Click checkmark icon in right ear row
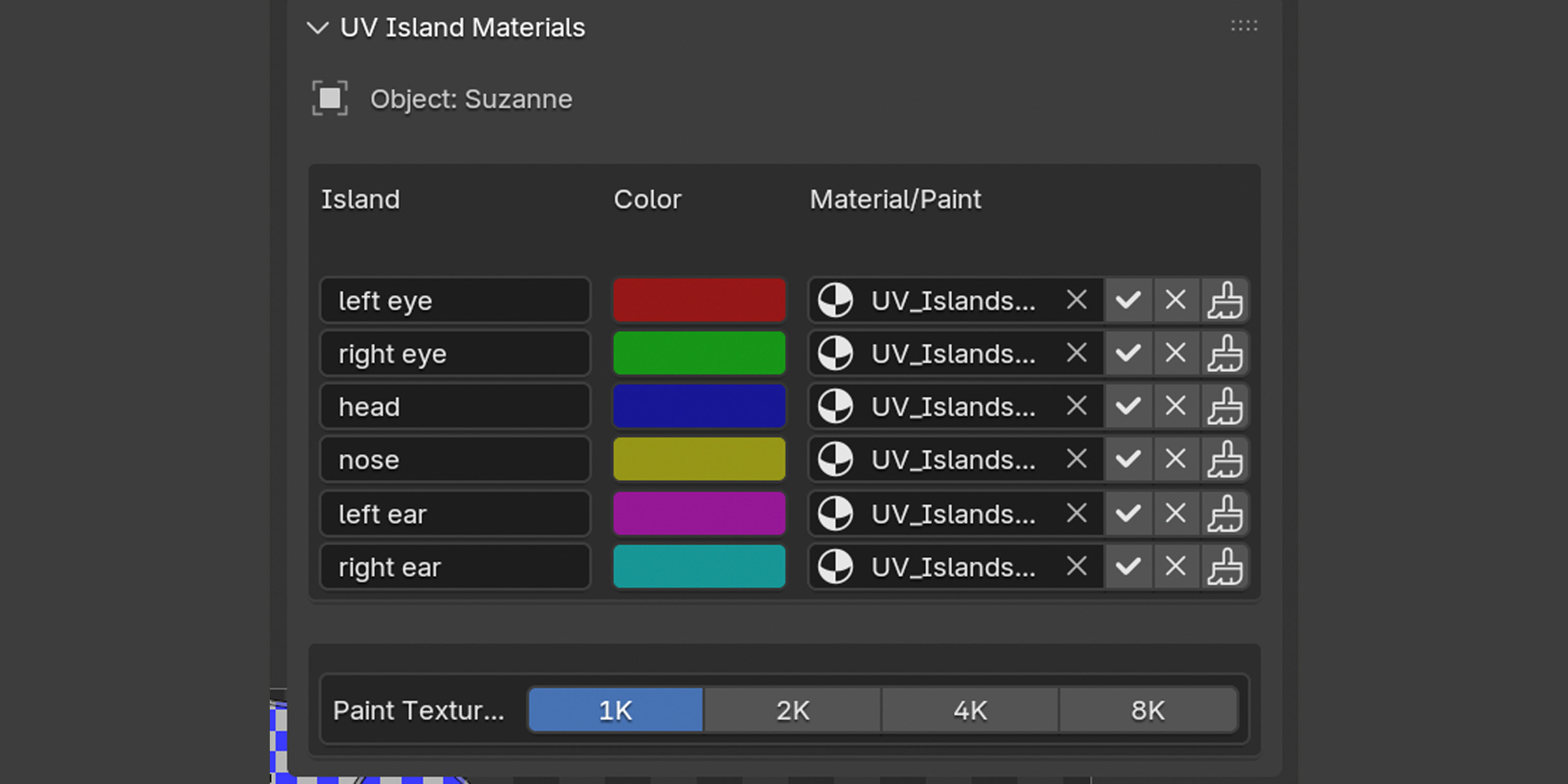Screen dimensions: 1568x784 tap(1128, 566)
